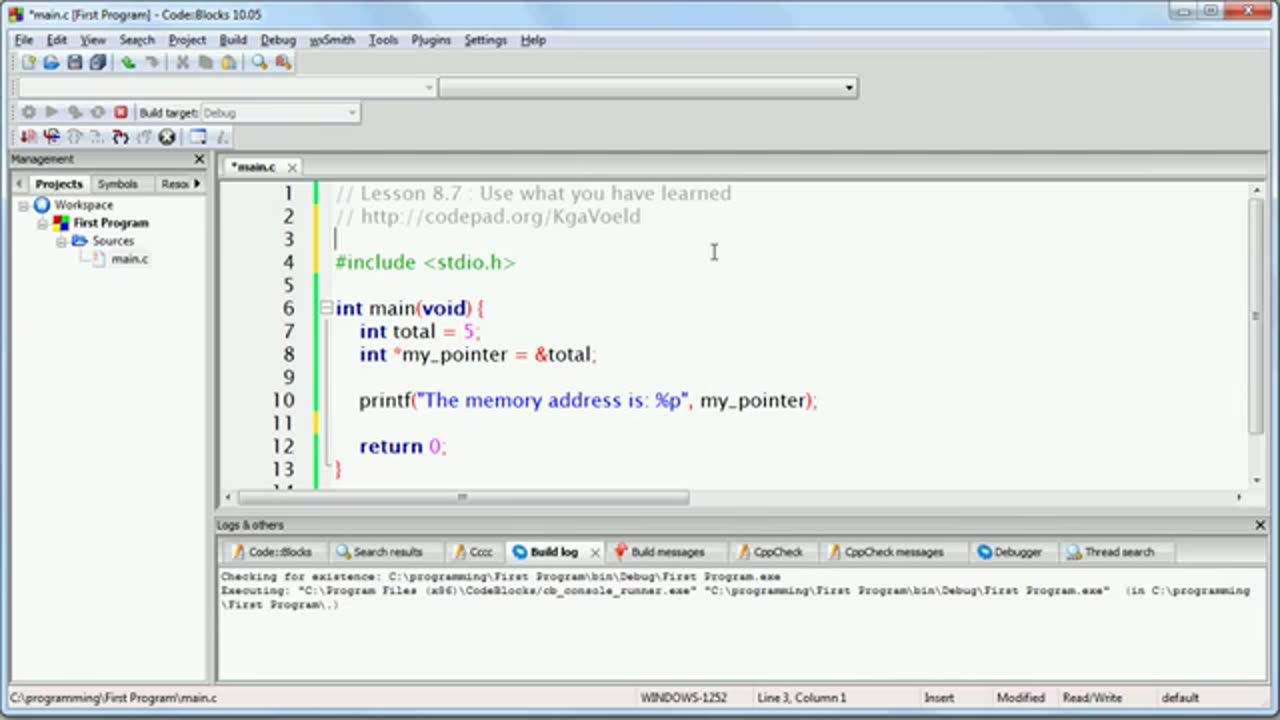
Task: Click the Copy toolbar icon
Action: pos(205,62)
